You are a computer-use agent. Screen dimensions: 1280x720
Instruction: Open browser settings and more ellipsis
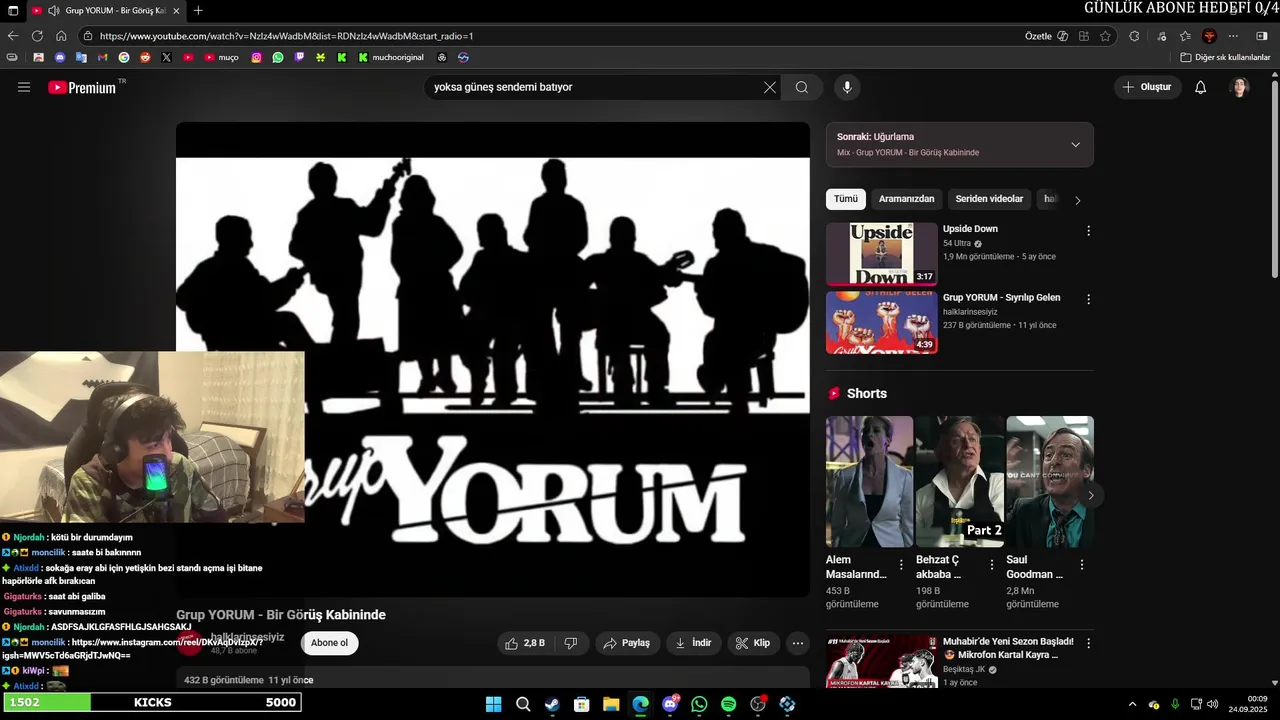coord(1233,36)
